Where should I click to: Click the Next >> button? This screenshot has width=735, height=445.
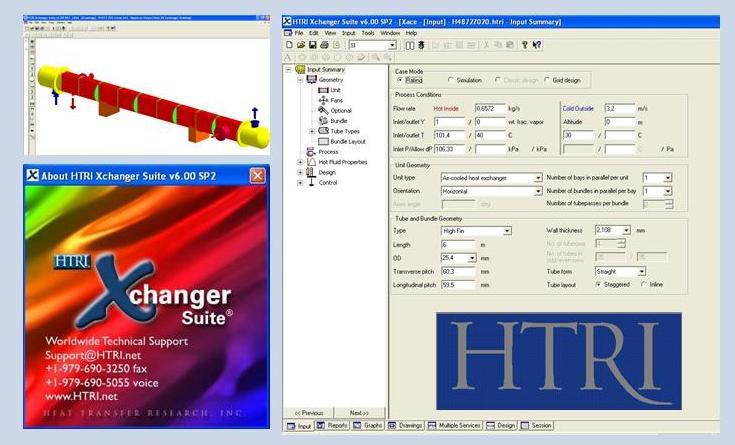point(360,413)
